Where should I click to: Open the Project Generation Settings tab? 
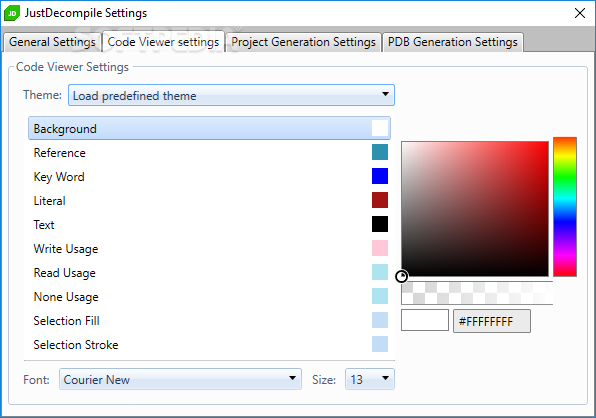303,42
